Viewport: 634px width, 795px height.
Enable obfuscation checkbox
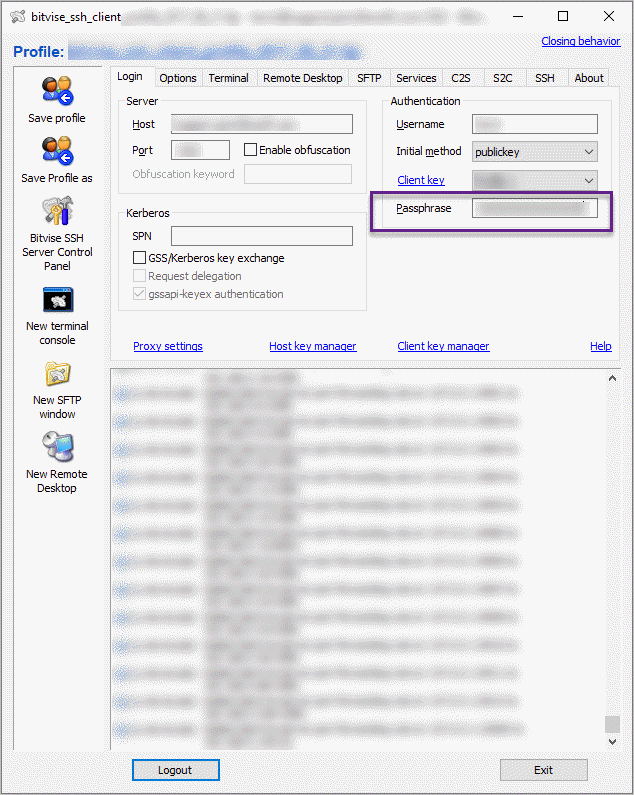pos(251,150)
